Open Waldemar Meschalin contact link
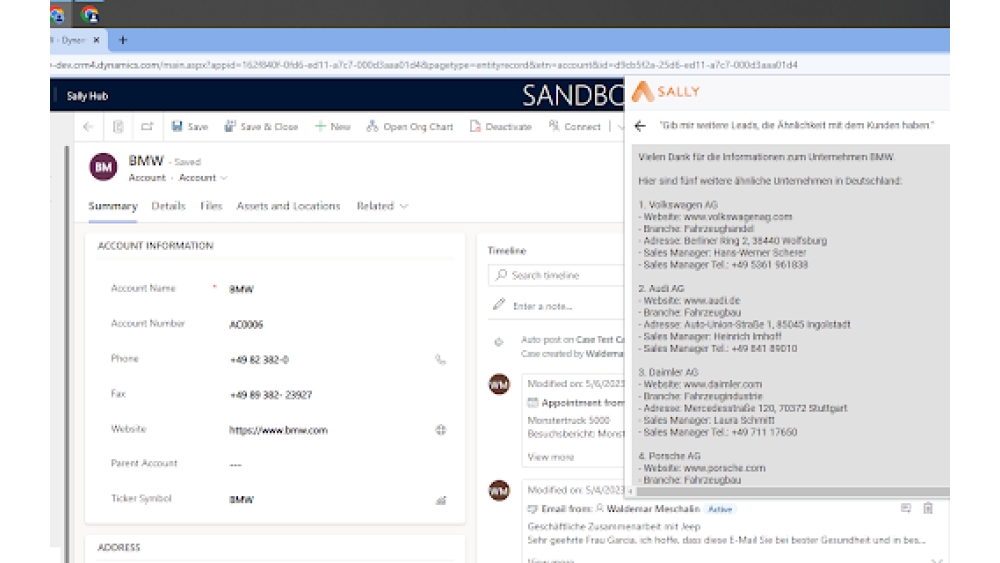The width and height of the screenshot is (1000, 563). 653,509
